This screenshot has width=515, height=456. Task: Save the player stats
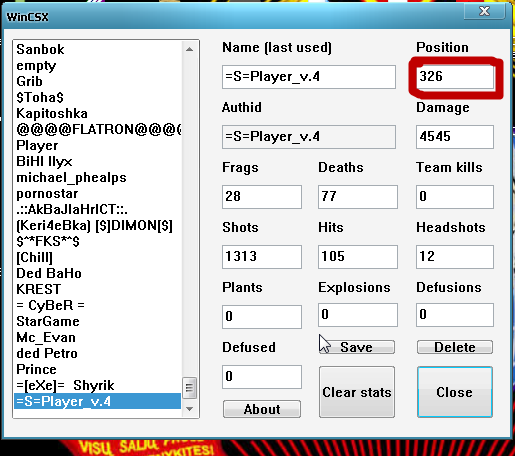tap(357, 347)
